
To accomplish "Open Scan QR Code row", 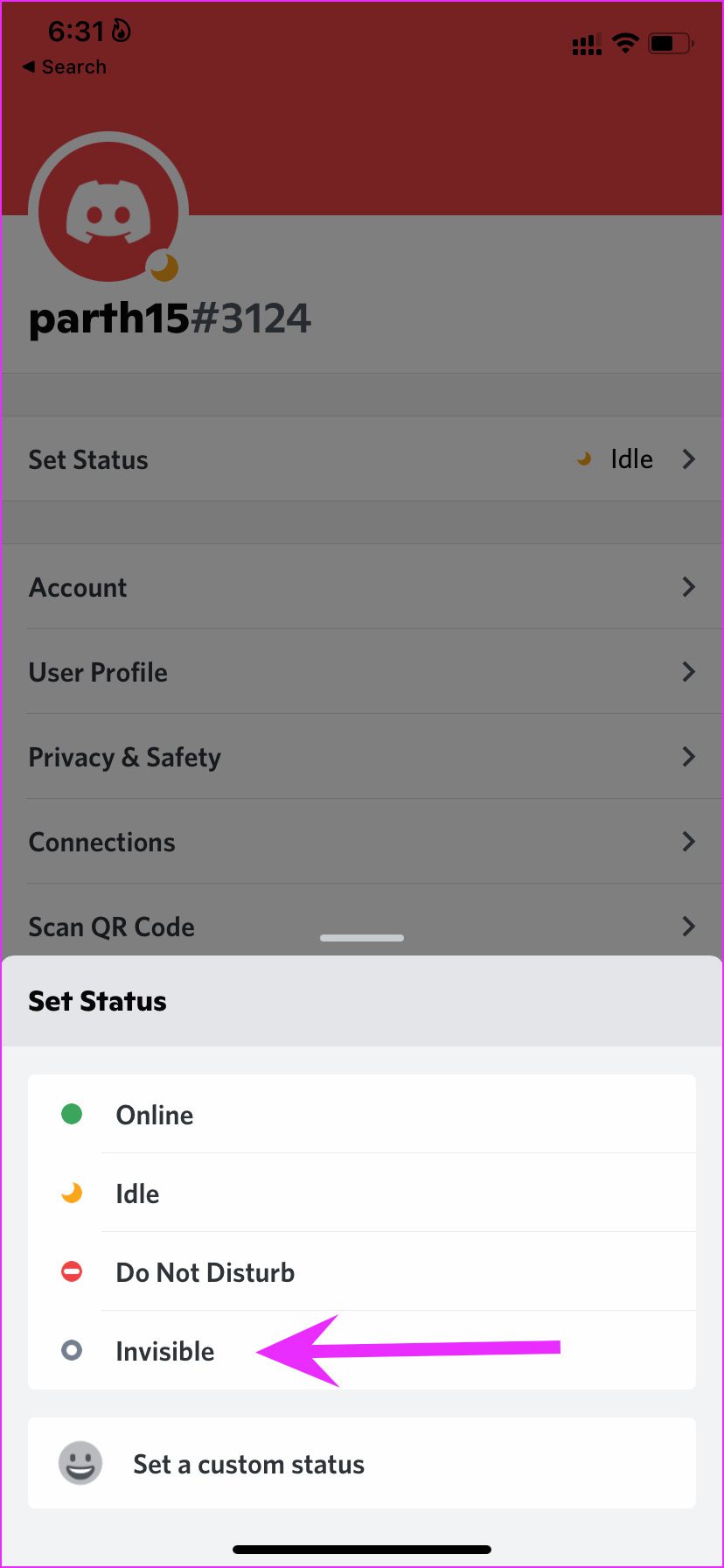I will 112,926.
